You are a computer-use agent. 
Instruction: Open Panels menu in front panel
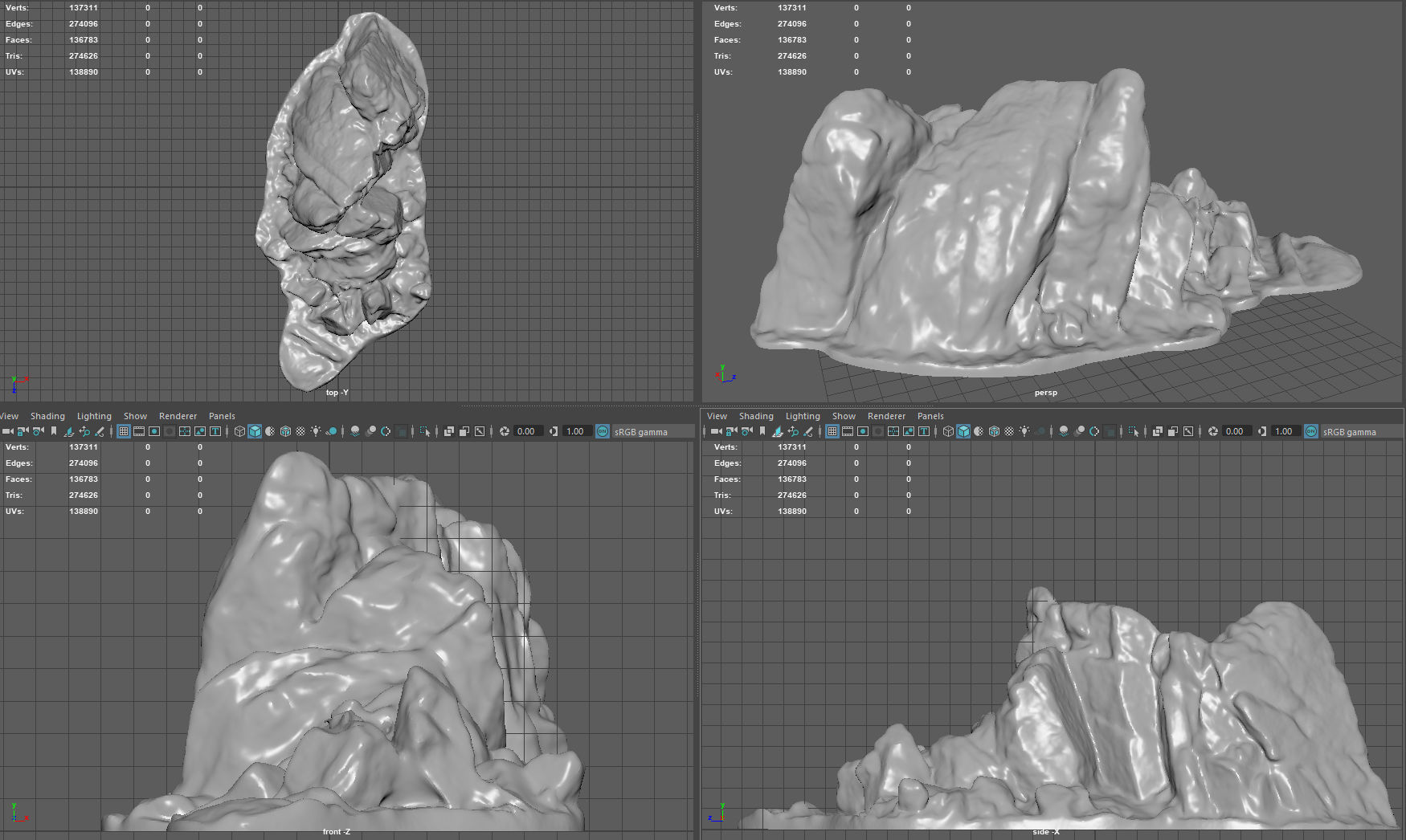point(222,416)
